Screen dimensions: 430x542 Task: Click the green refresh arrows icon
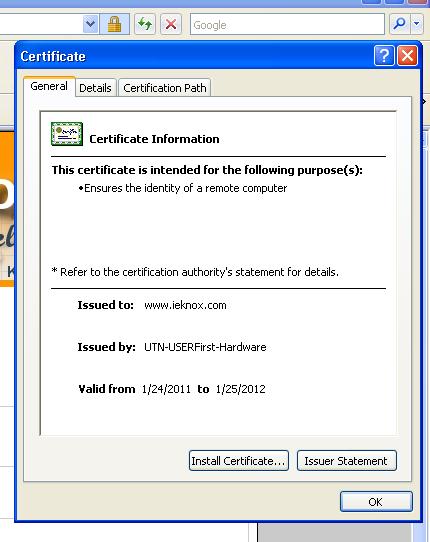click(145, 24)
